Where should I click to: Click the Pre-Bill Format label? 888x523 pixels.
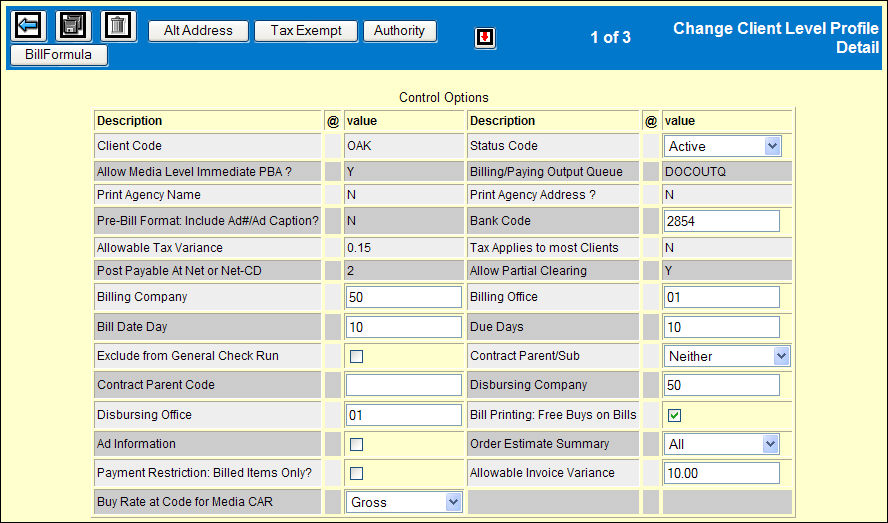click(x=208, y=221)
